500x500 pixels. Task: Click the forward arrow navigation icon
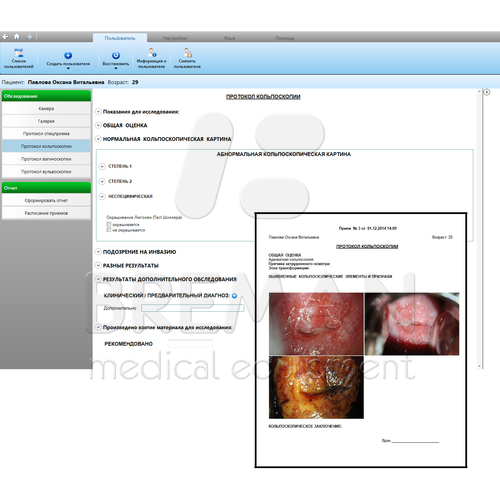pyautogui.click(x=29, y=37)
